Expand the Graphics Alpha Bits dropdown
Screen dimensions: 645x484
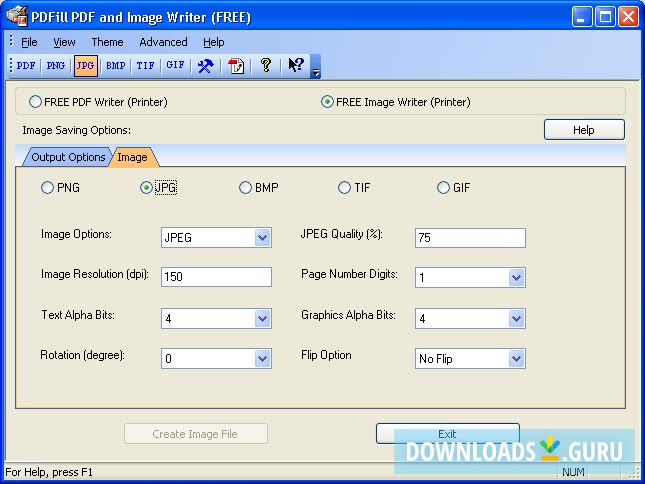point(516,319)
